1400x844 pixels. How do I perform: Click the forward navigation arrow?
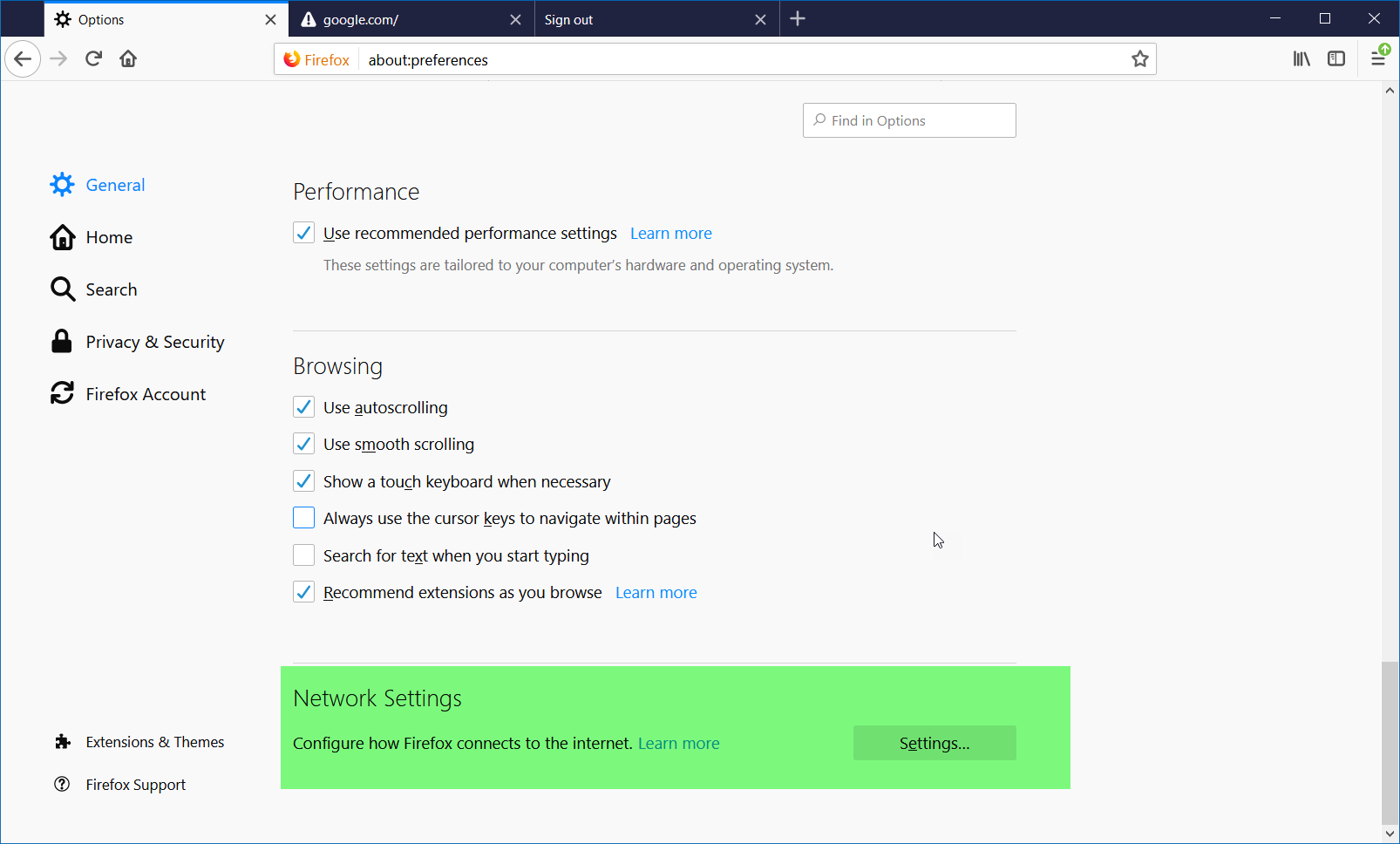tap(58, 59)
